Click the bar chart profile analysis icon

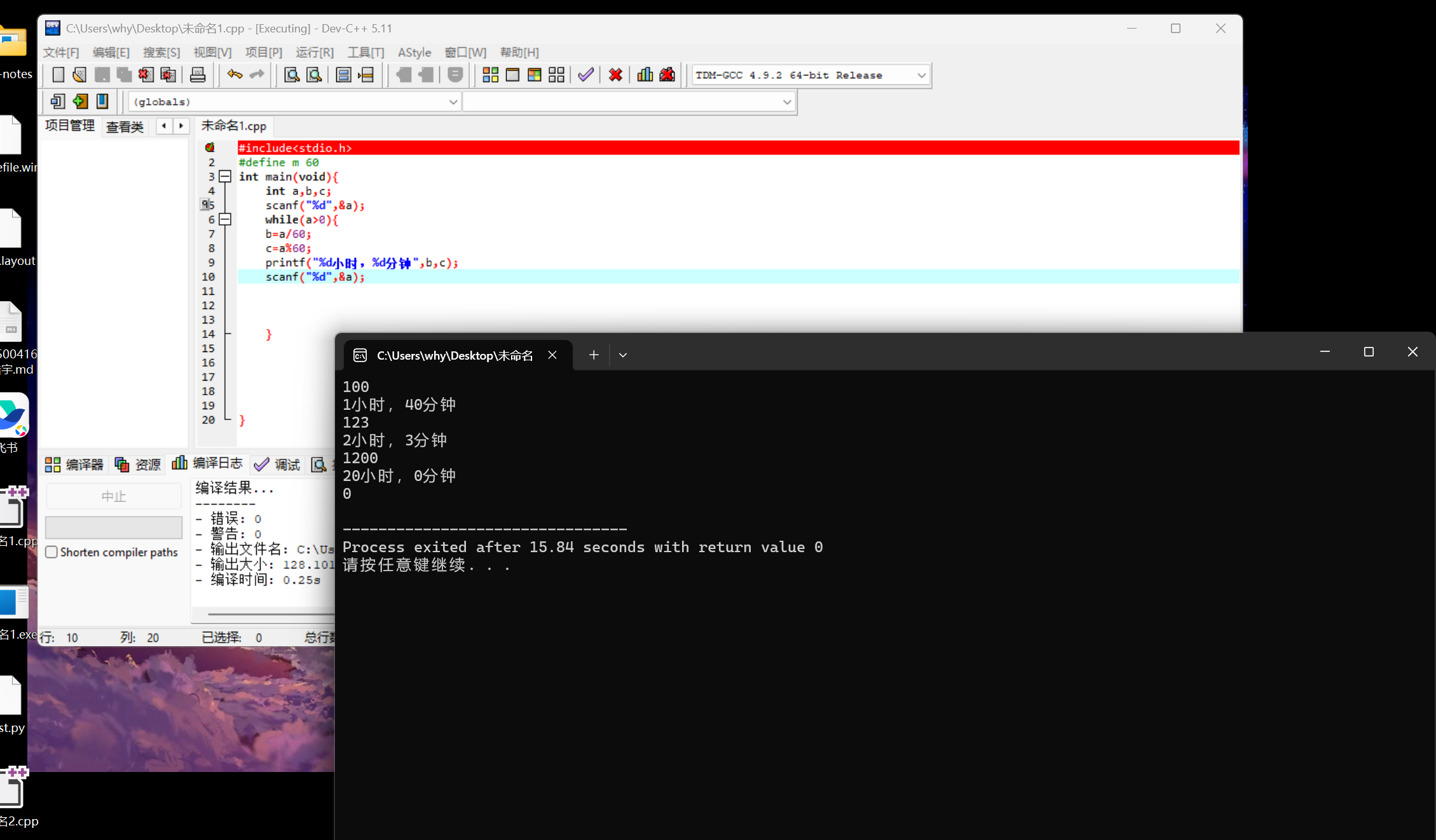pos(645,75)
